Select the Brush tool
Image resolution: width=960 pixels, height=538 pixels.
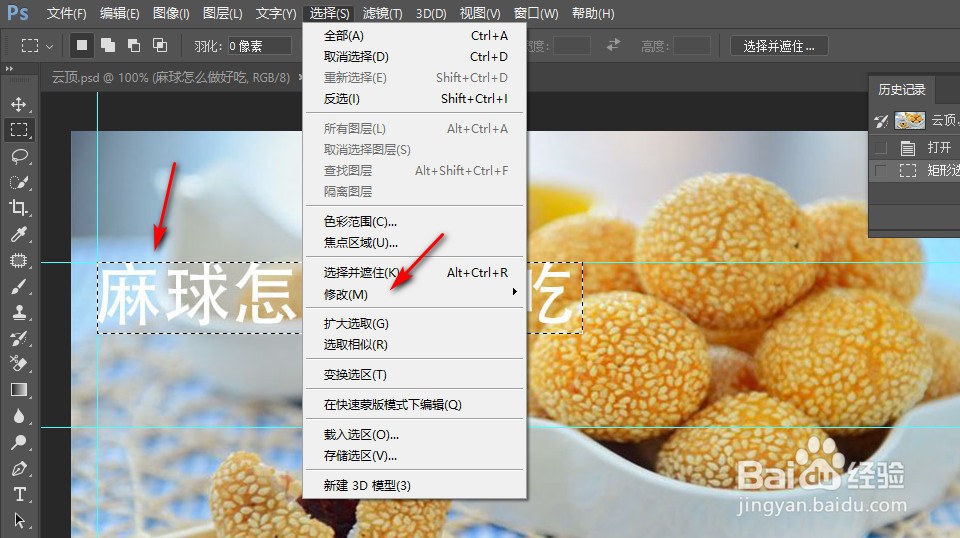18,286
